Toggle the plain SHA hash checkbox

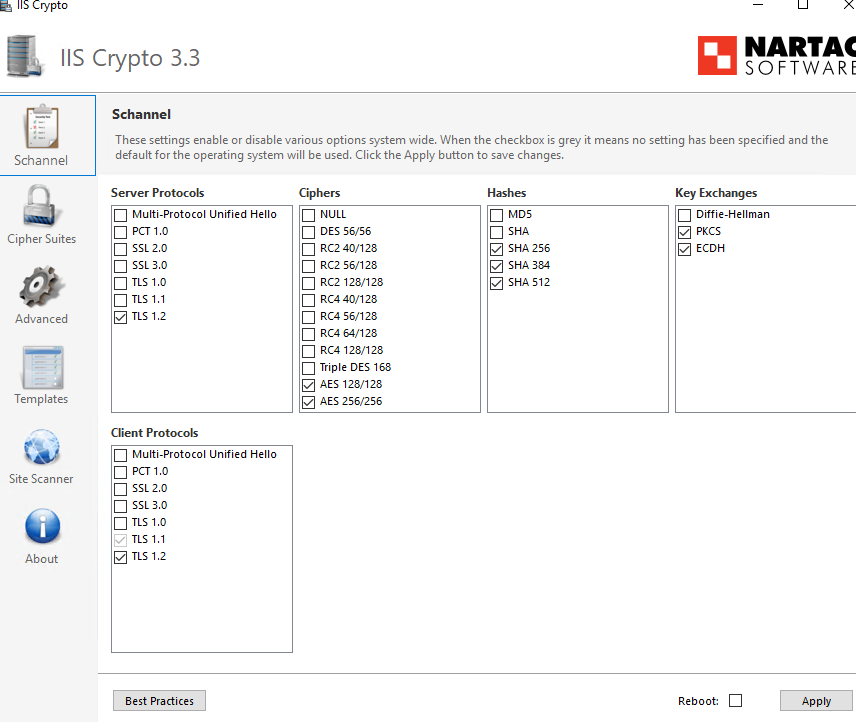[496, 232]
